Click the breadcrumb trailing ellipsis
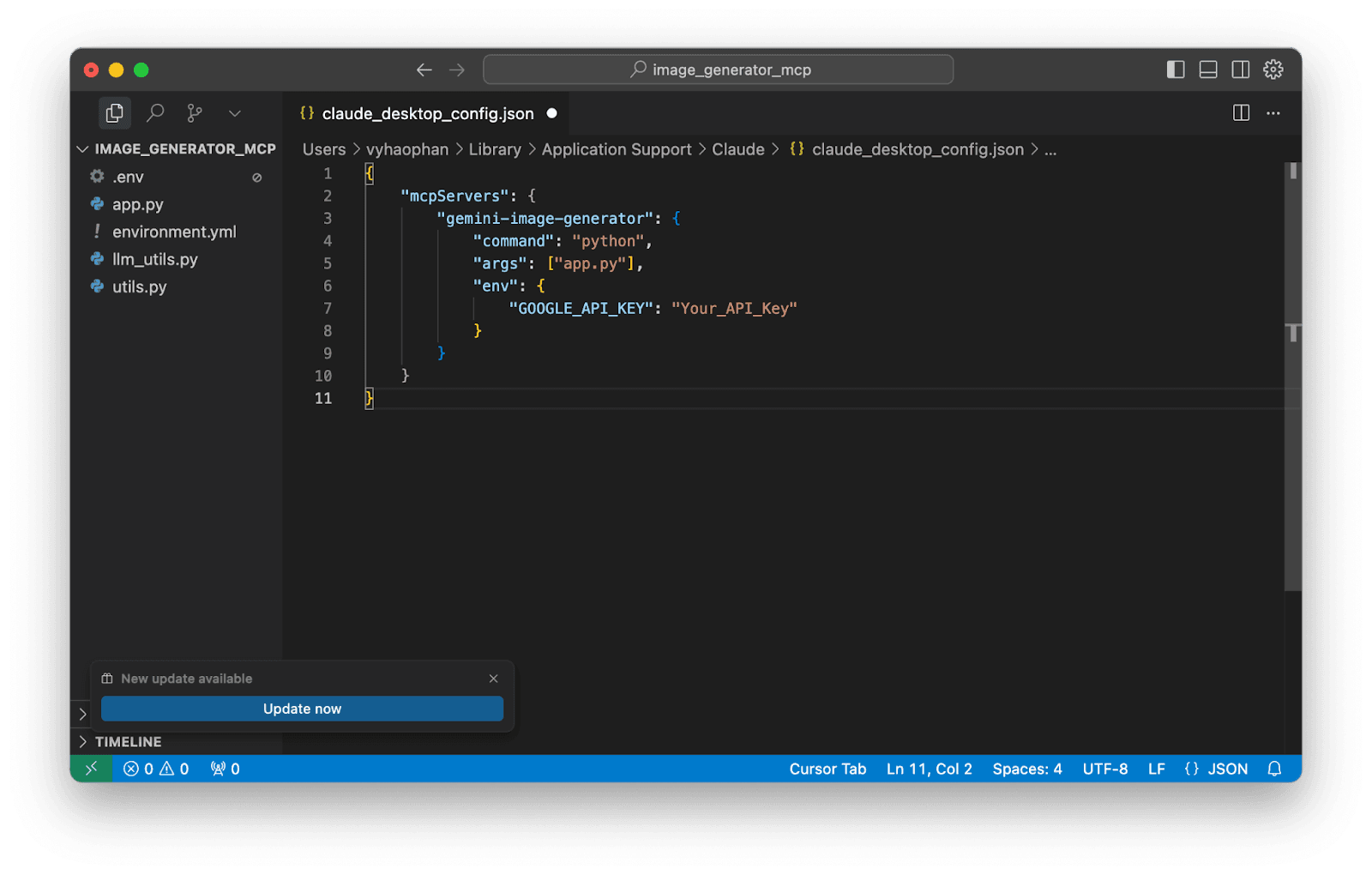The height and width of the screenshot is (875, 1372). coord(1050,150)
